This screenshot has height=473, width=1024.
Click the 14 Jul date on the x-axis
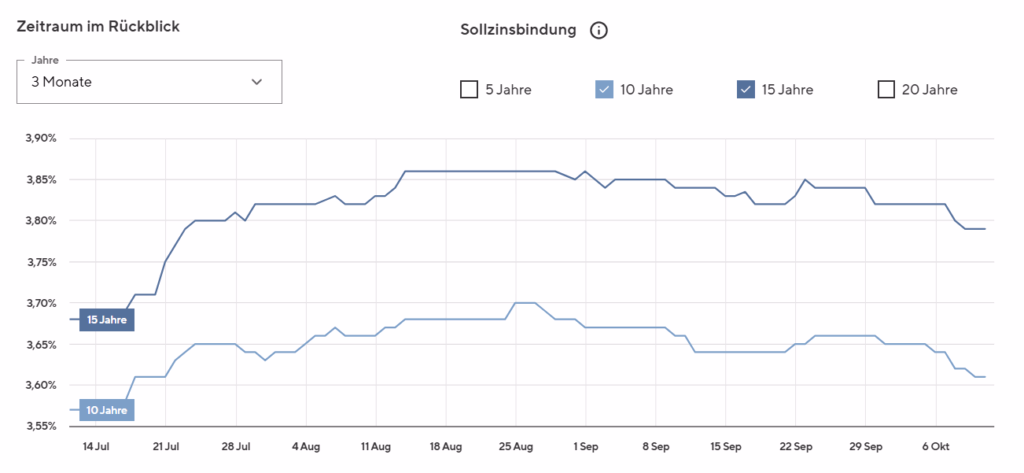click(96, 445)
